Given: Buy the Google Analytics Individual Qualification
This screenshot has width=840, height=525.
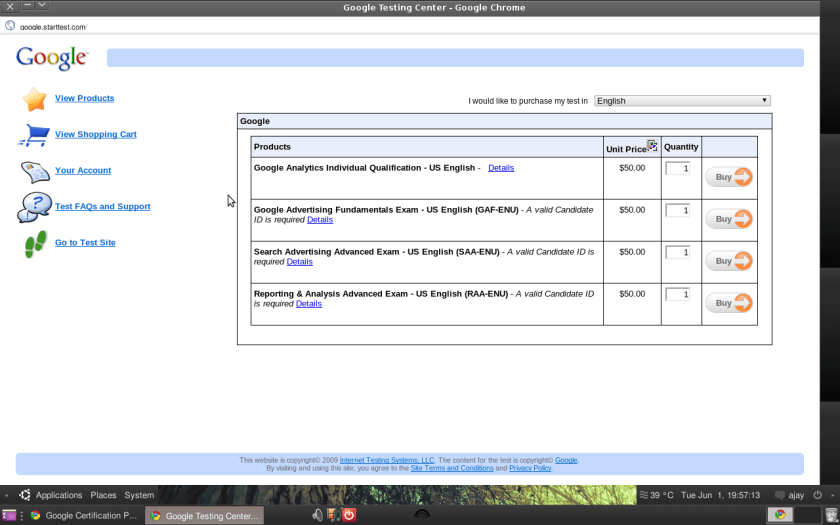Looking at the screenshot, I should point(729,177).
